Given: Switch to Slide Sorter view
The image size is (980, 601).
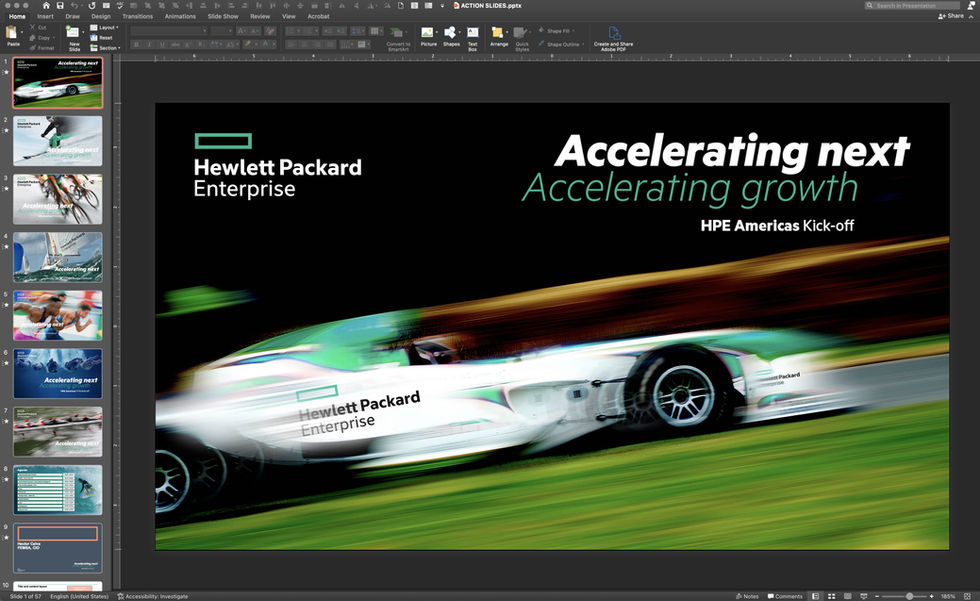Looking at the screenshot, I should click(x=831, y=596).
